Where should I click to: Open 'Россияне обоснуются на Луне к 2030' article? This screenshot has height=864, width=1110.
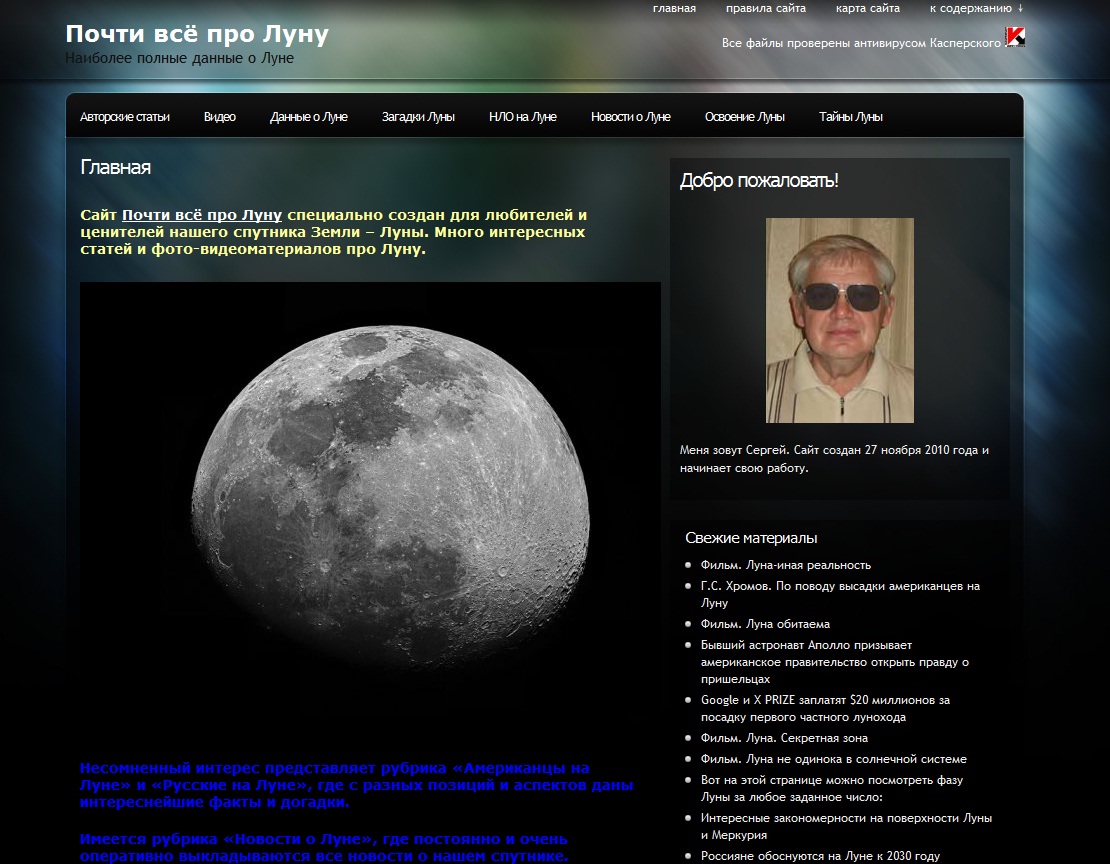point(820,856)
